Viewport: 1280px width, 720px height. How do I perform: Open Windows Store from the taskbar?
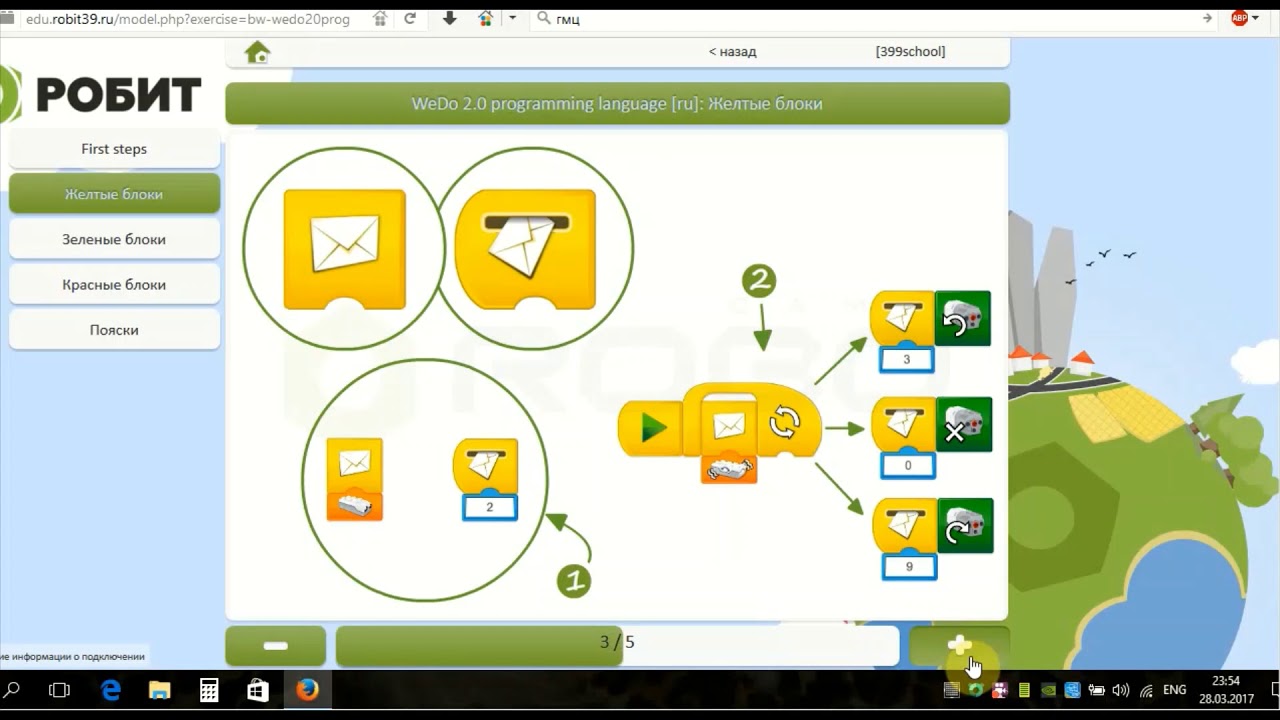(x=258, y=690)
